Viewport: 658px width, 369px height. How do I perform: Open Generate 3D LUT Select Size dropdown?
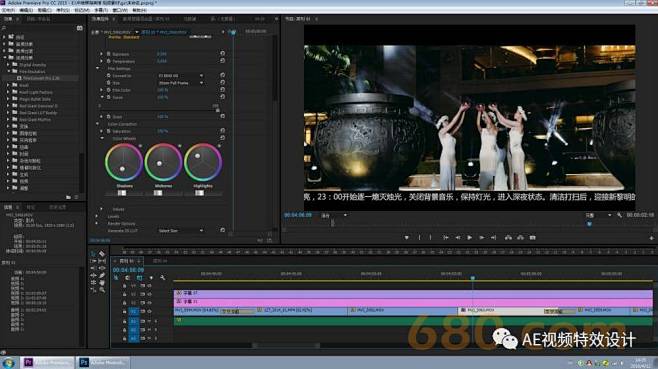pyautogui.click(x=180, y=230)
